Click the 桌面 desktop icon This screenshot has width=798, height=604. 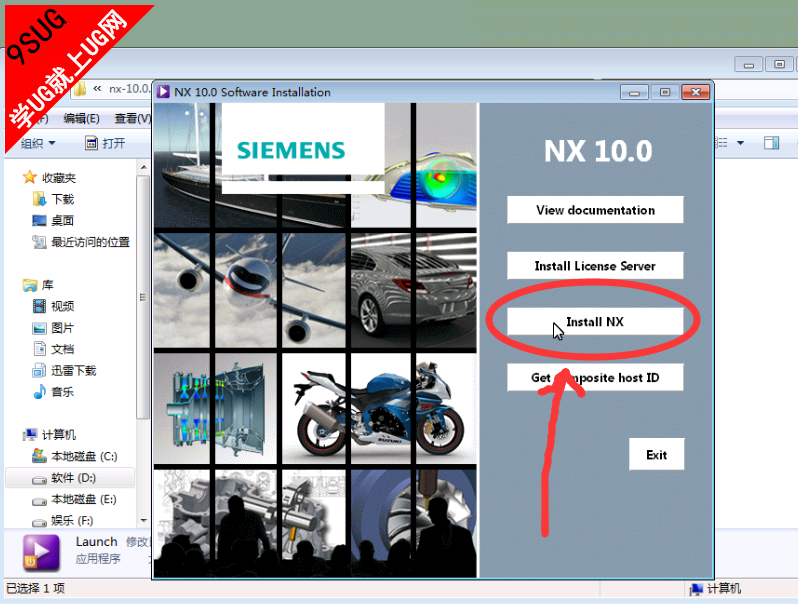[x=39, y=220]
